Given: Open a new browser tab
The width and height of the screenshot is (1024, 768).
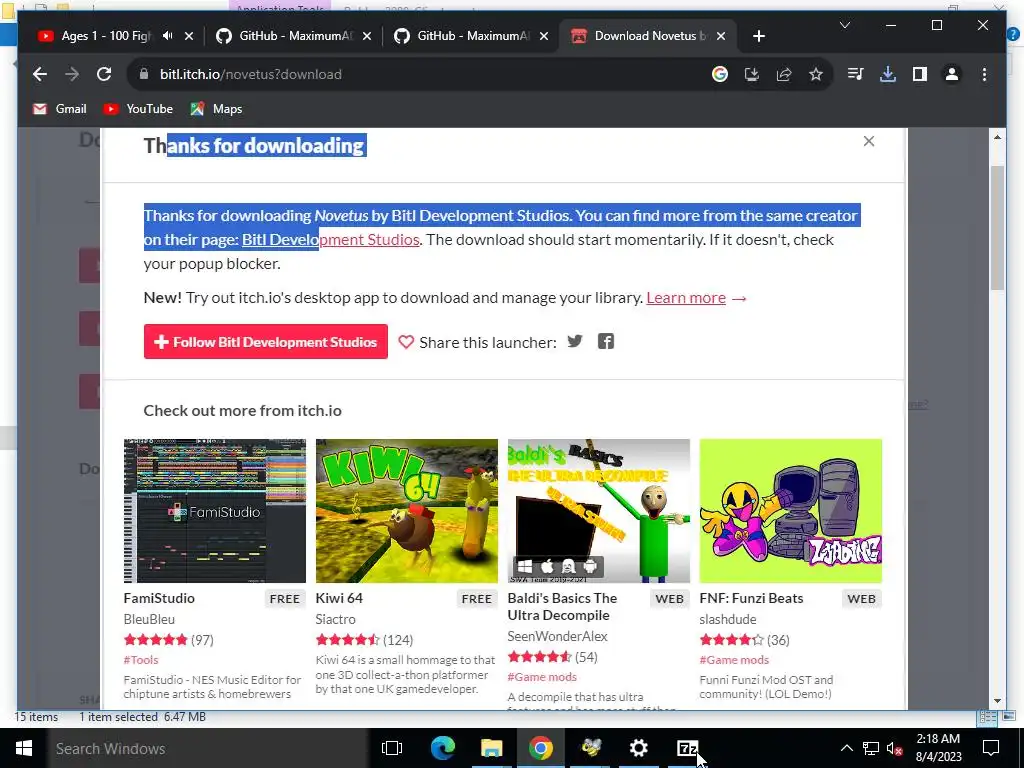Looking at the screenshot, I should (758, 36).
